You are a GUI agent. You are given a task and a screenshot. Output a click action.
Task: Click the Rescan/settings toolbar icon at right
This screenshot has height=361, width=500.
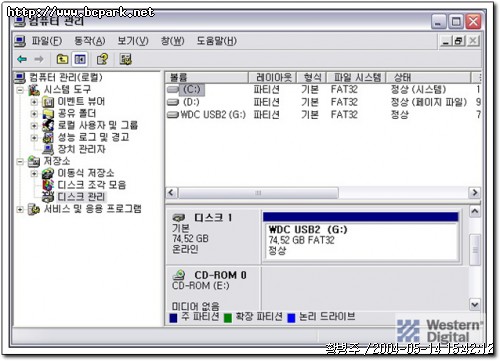126,59
